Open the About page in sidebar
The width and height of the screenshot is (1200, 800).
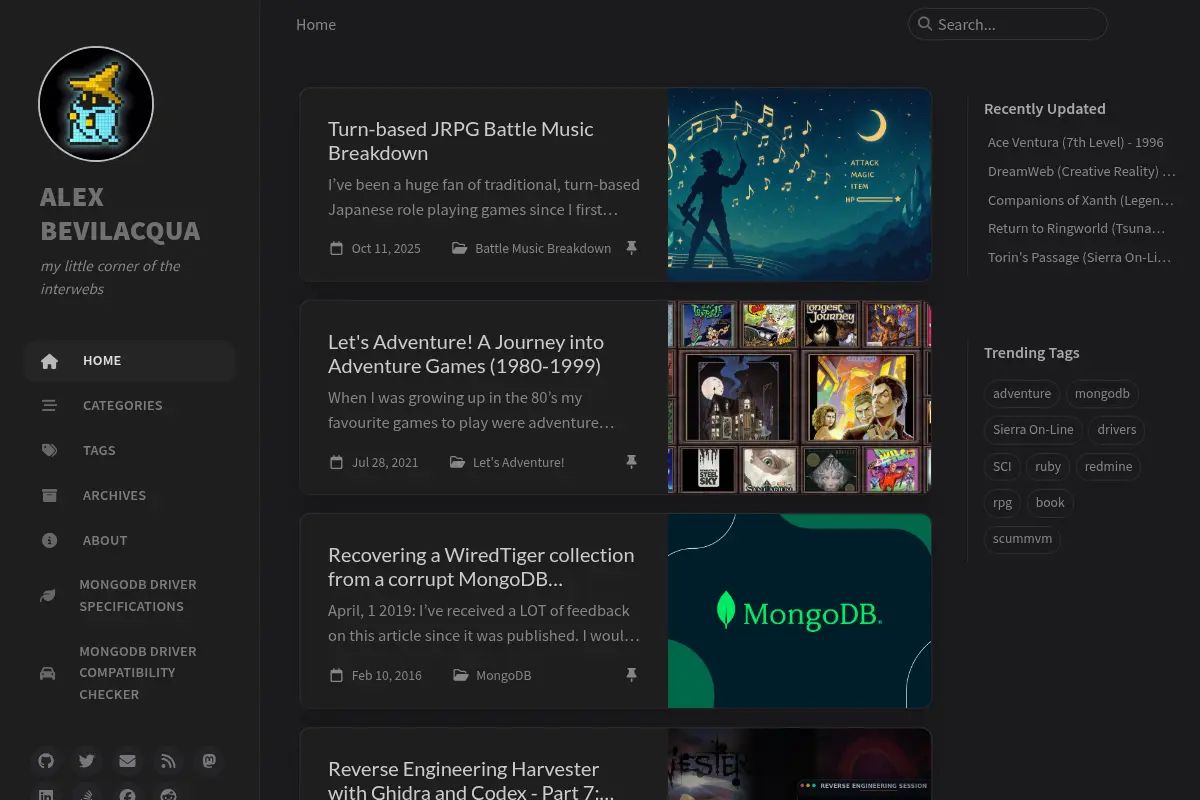coord(130,540)
